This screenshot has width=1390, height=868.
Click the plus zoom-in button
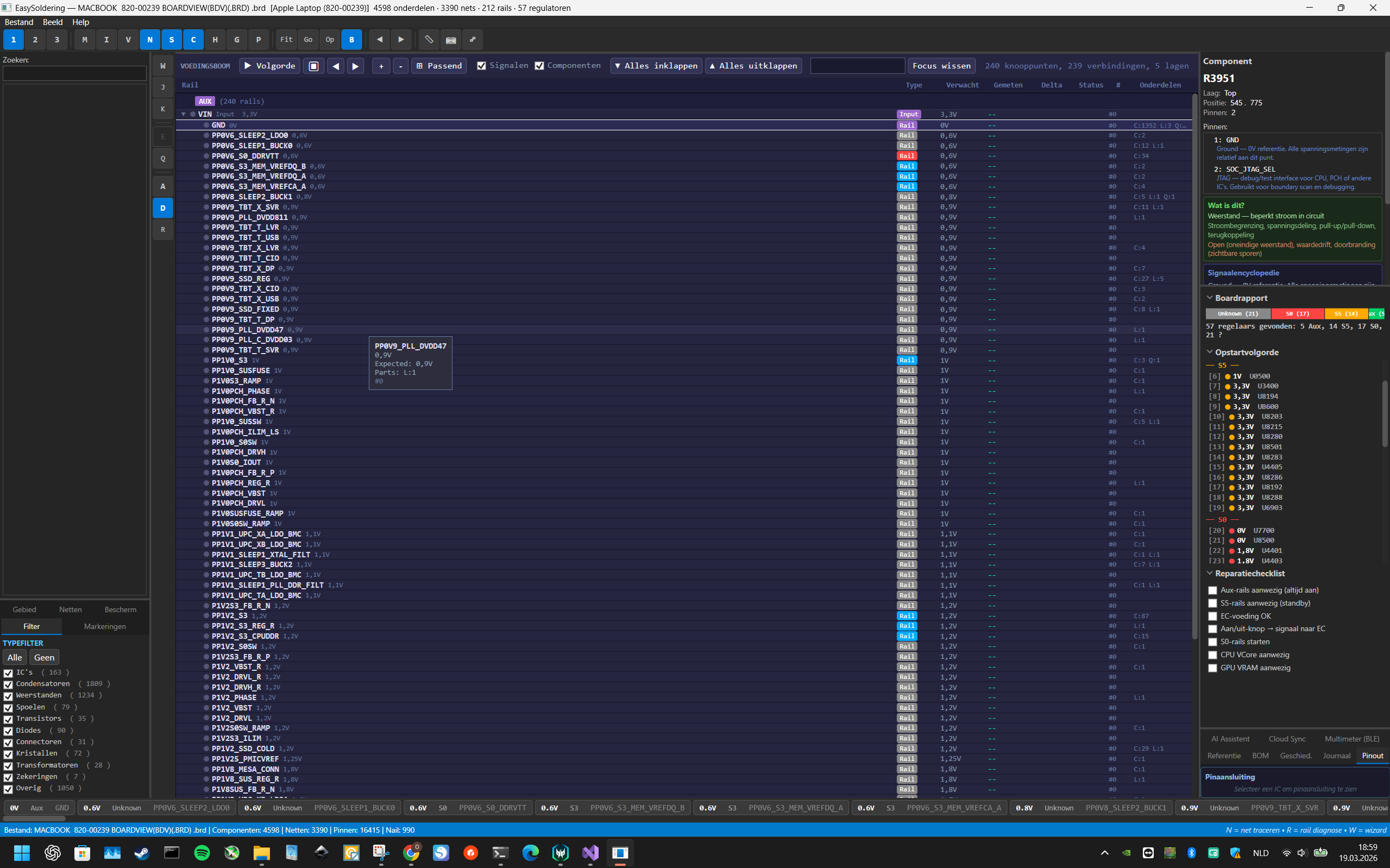(381, 66)
